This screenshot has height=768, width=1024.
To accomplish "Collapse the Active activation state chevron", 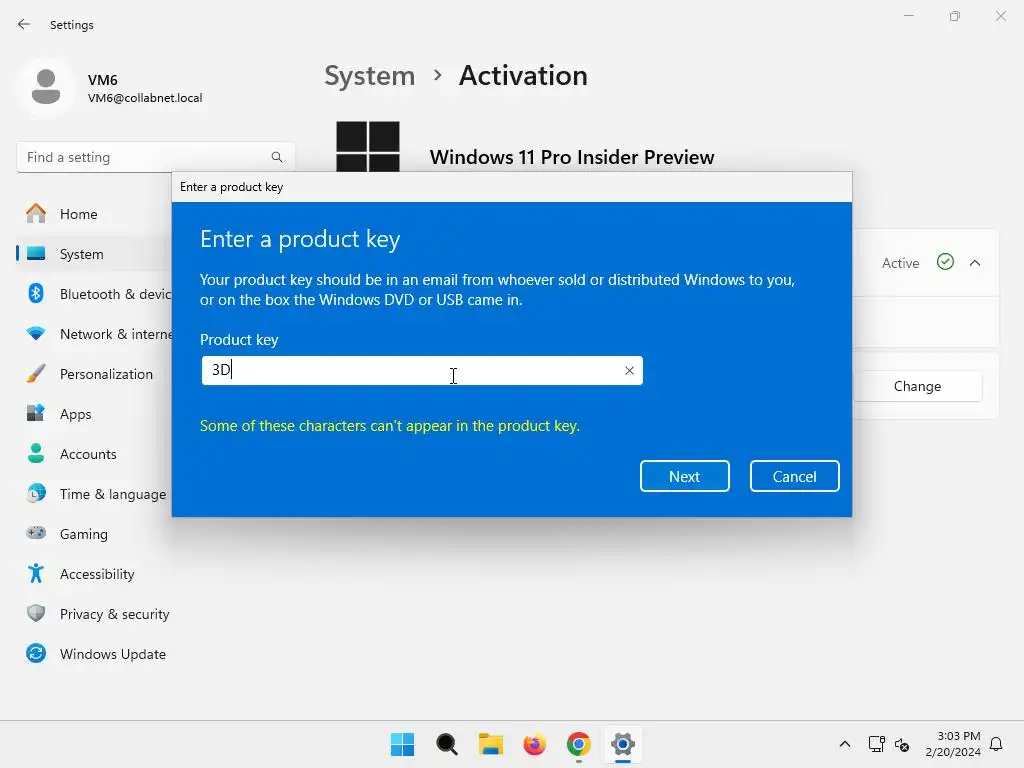I will pos(975,263).
